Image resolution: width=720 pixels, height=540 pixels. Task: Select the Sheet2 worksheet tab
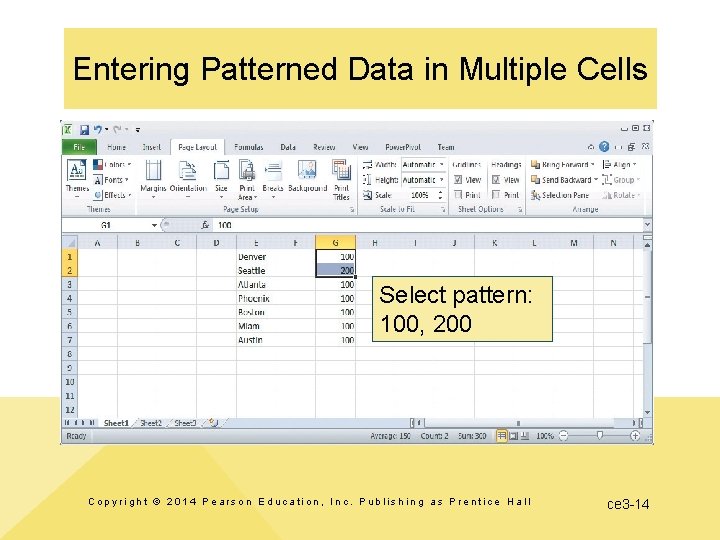[x=151, y=423]
